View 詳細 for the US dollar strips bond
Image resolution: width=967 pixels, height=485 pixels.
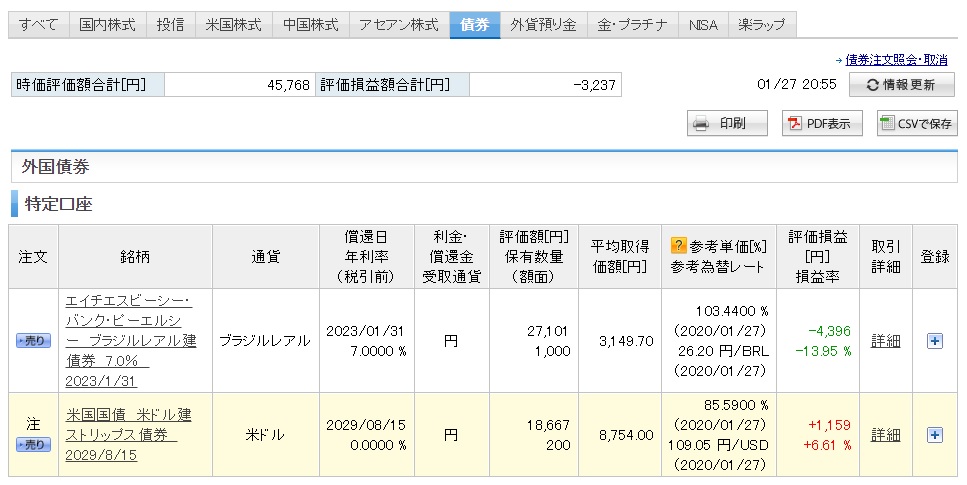(x=886, y=435)
